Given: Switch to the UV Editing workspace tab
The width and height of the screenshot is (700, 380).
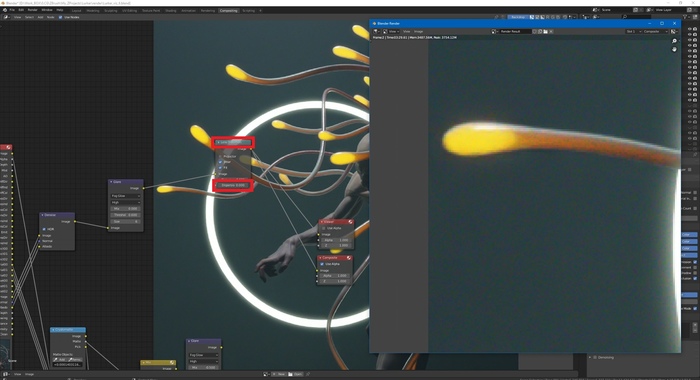Looking at the screenshot, I should coord(129,10).
